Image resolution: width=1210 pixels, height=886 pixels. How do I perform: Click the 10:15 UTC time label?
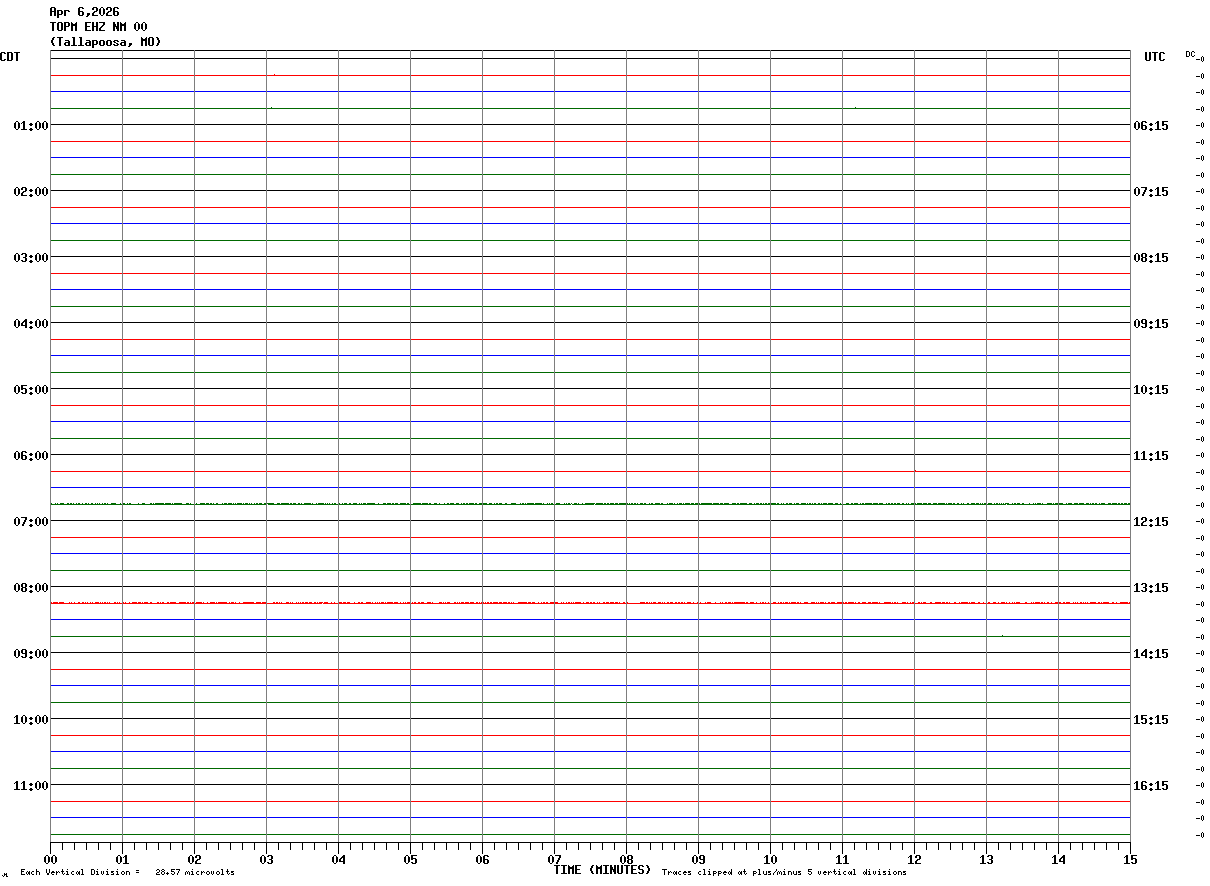click(x=1150, y=389)
